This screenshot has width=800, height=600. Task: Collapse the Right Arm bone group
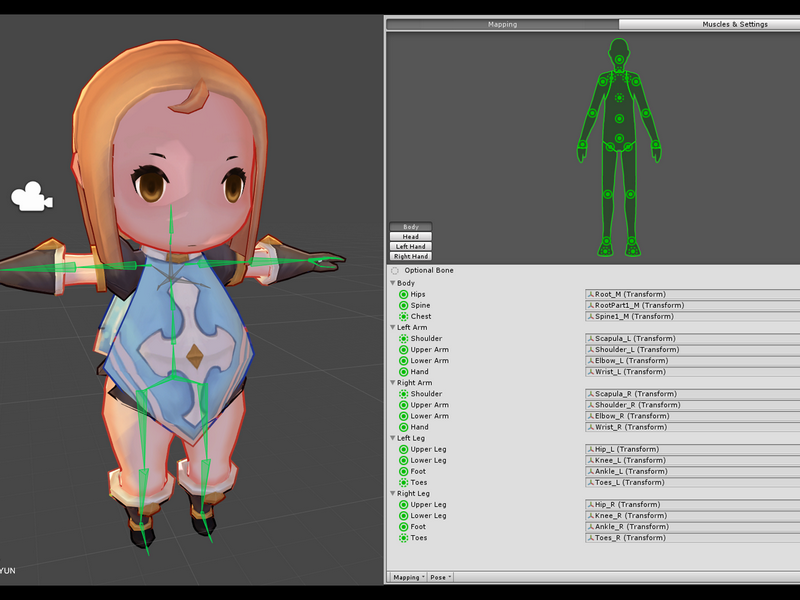click(x=393, y=383)
